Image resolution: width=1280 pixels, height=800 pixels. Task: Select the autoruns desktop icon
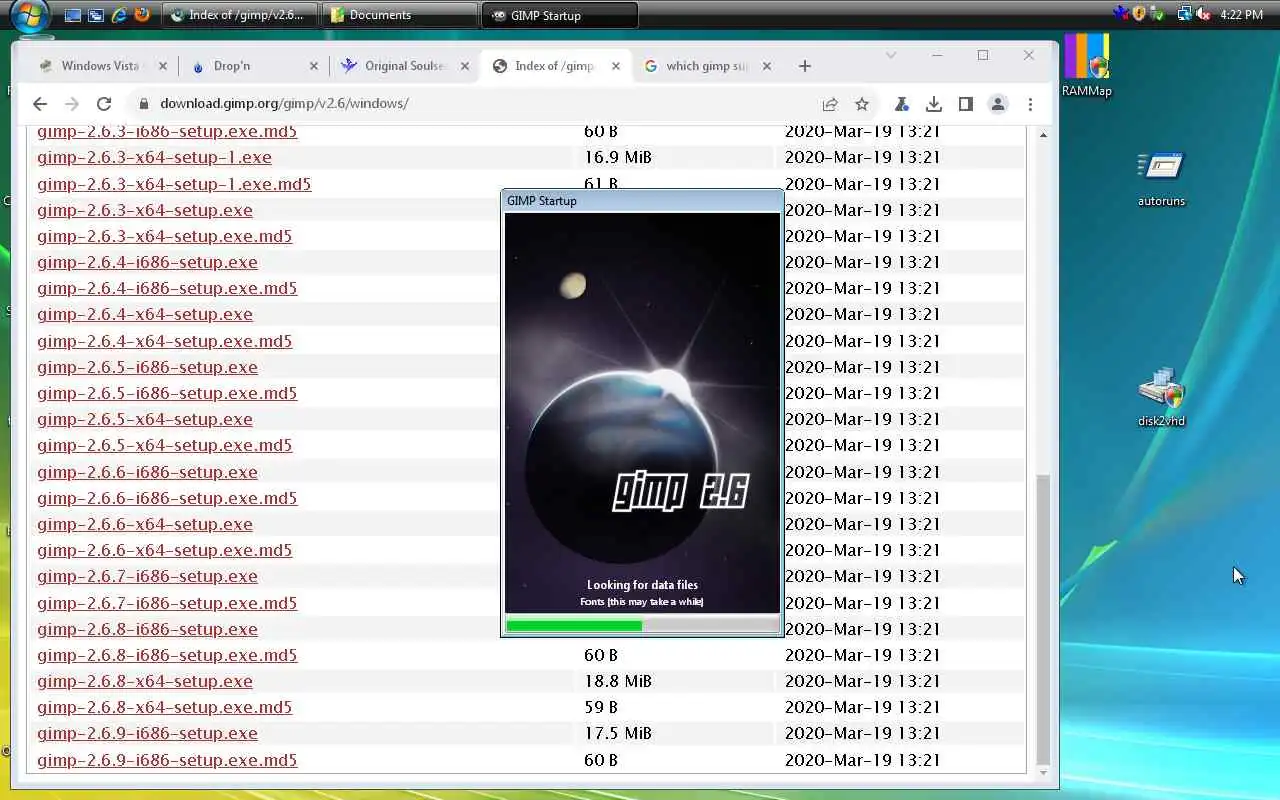tap(1161, 179)
